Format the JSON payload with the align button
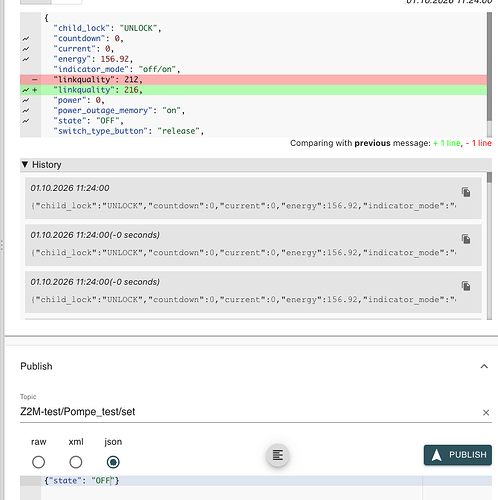The image size is (498, 500). 278,455
